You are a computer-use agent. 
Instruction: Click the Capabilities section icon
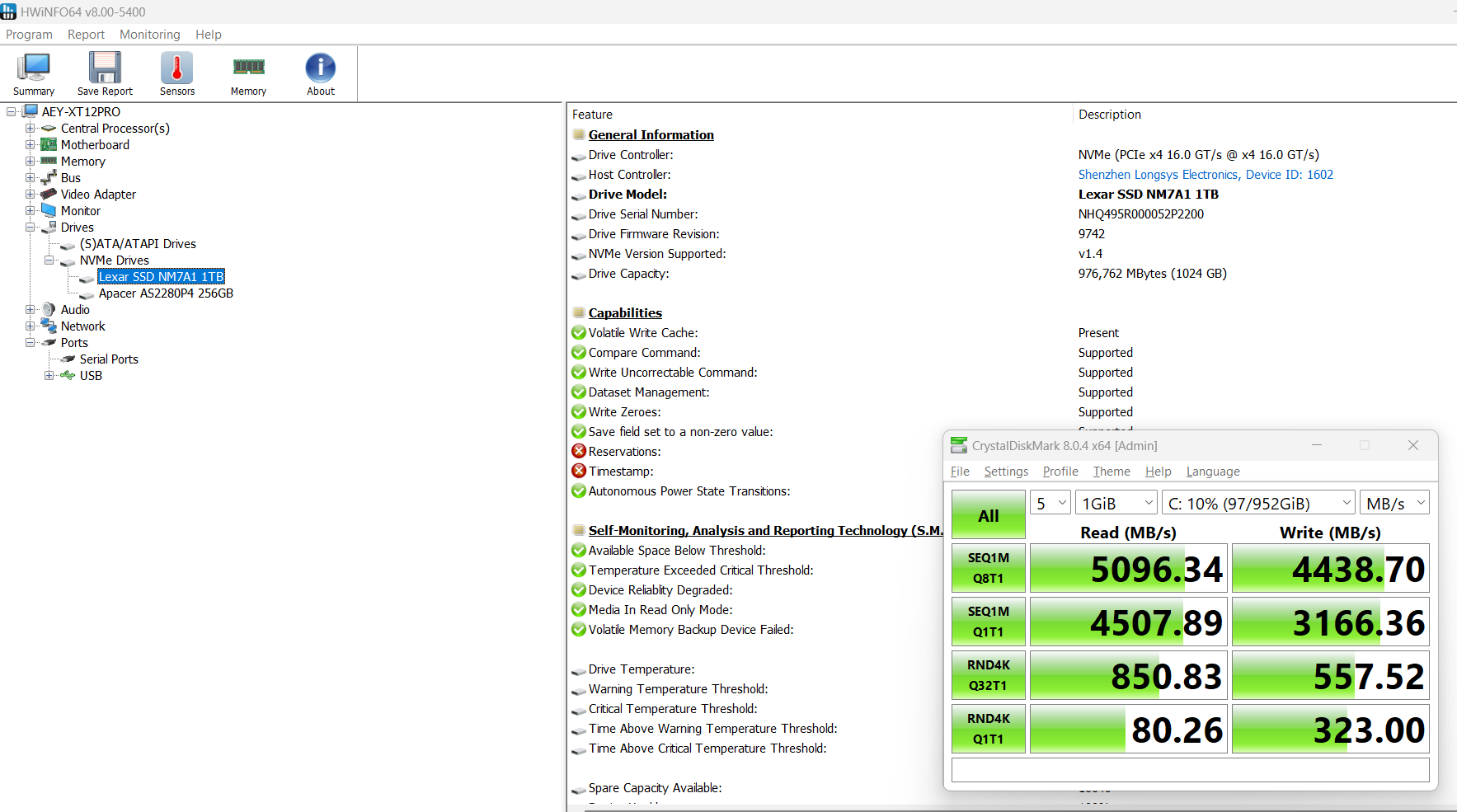click(579, 312)
